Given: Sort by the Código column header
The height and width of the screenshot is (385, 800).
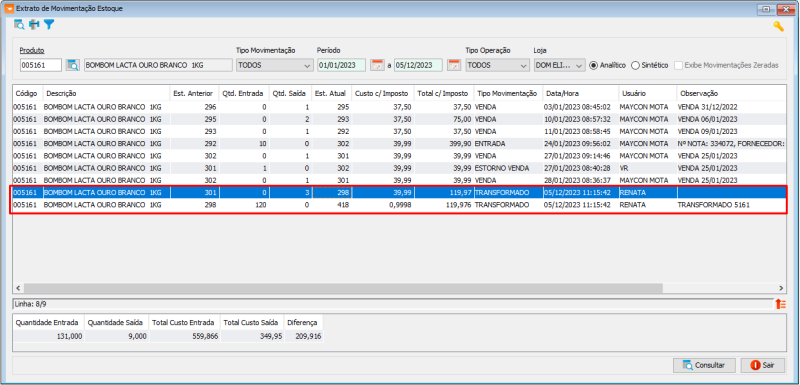Looking at the screenshot, I should (x=28, y=93).
